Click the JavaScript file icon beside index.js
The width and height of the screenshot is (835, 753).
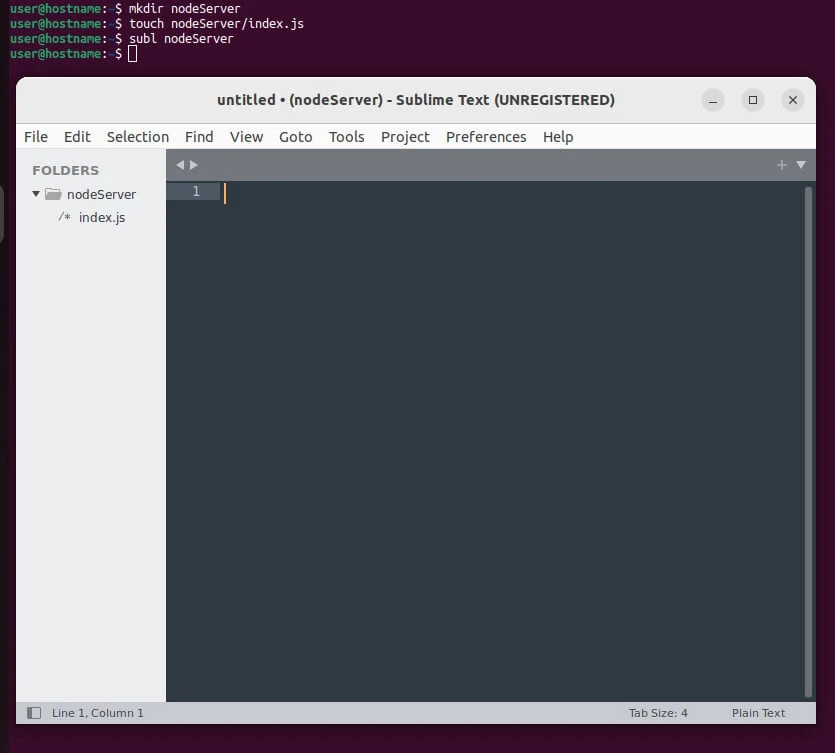pyautogui.click(x=64, y=217)
